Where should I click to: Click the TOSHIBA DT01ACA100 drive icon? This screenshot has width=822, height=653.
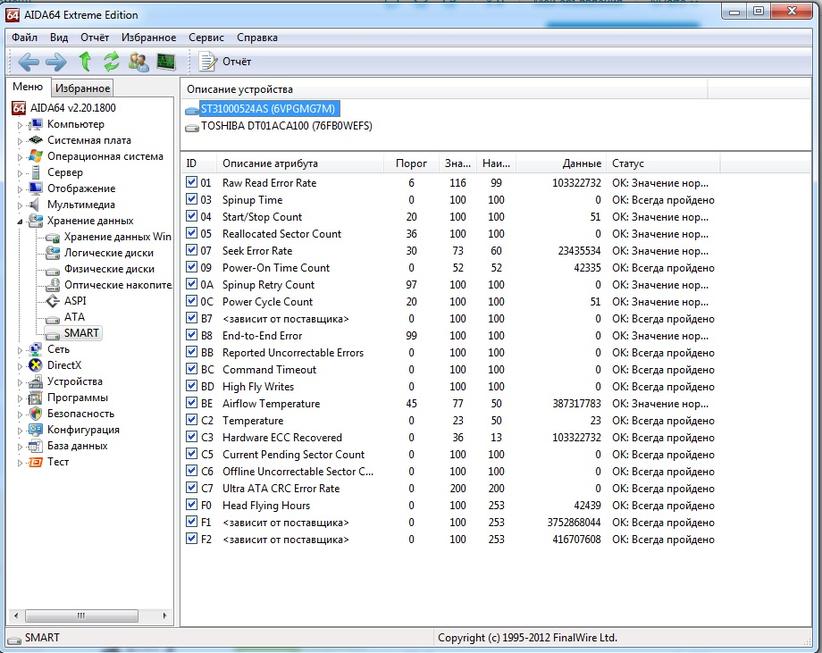coord(192,127)
